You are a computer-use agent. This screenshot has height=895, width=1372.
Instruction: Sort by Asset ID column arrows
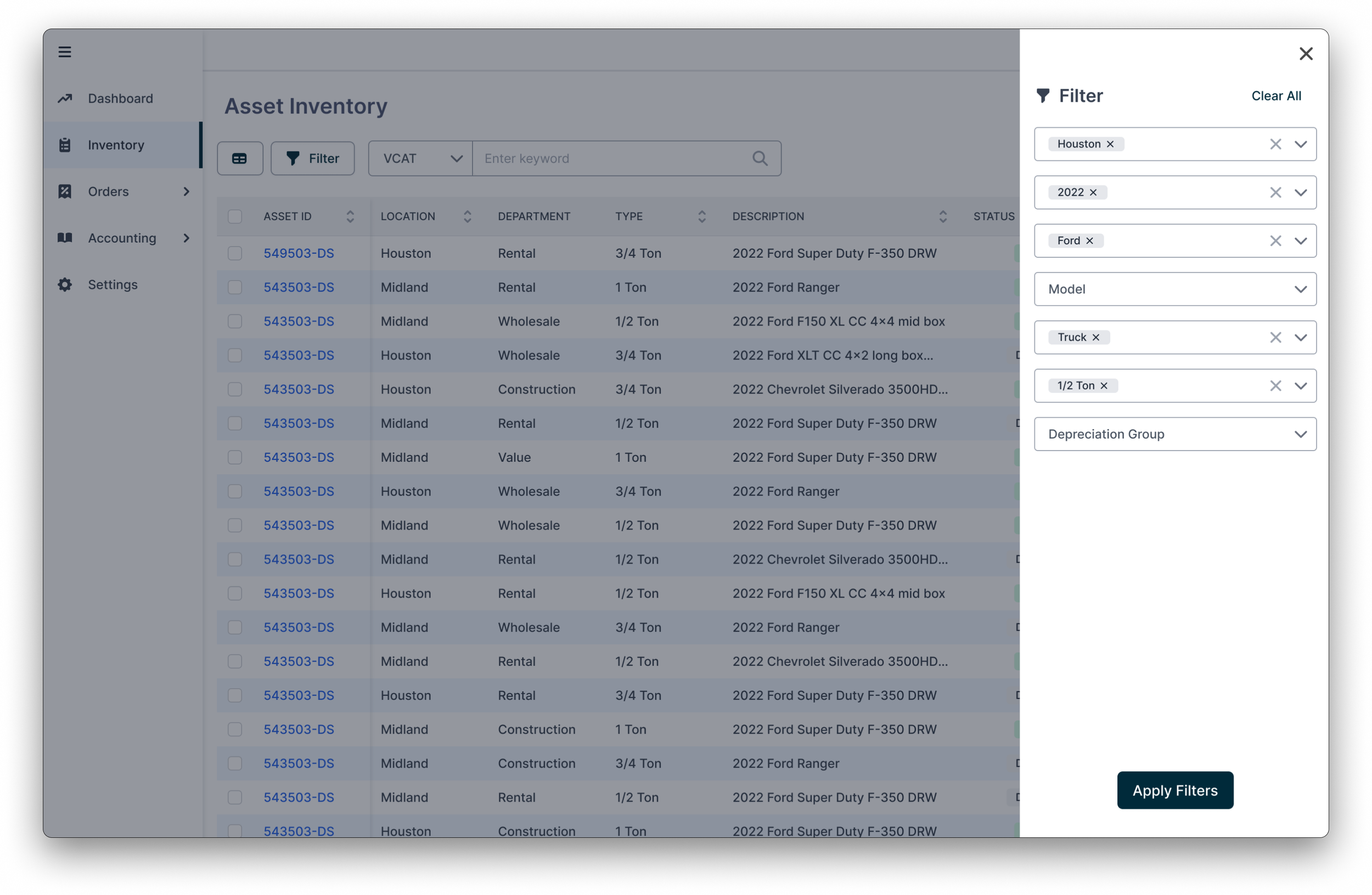pyautogui.click(x=350, y=217)
